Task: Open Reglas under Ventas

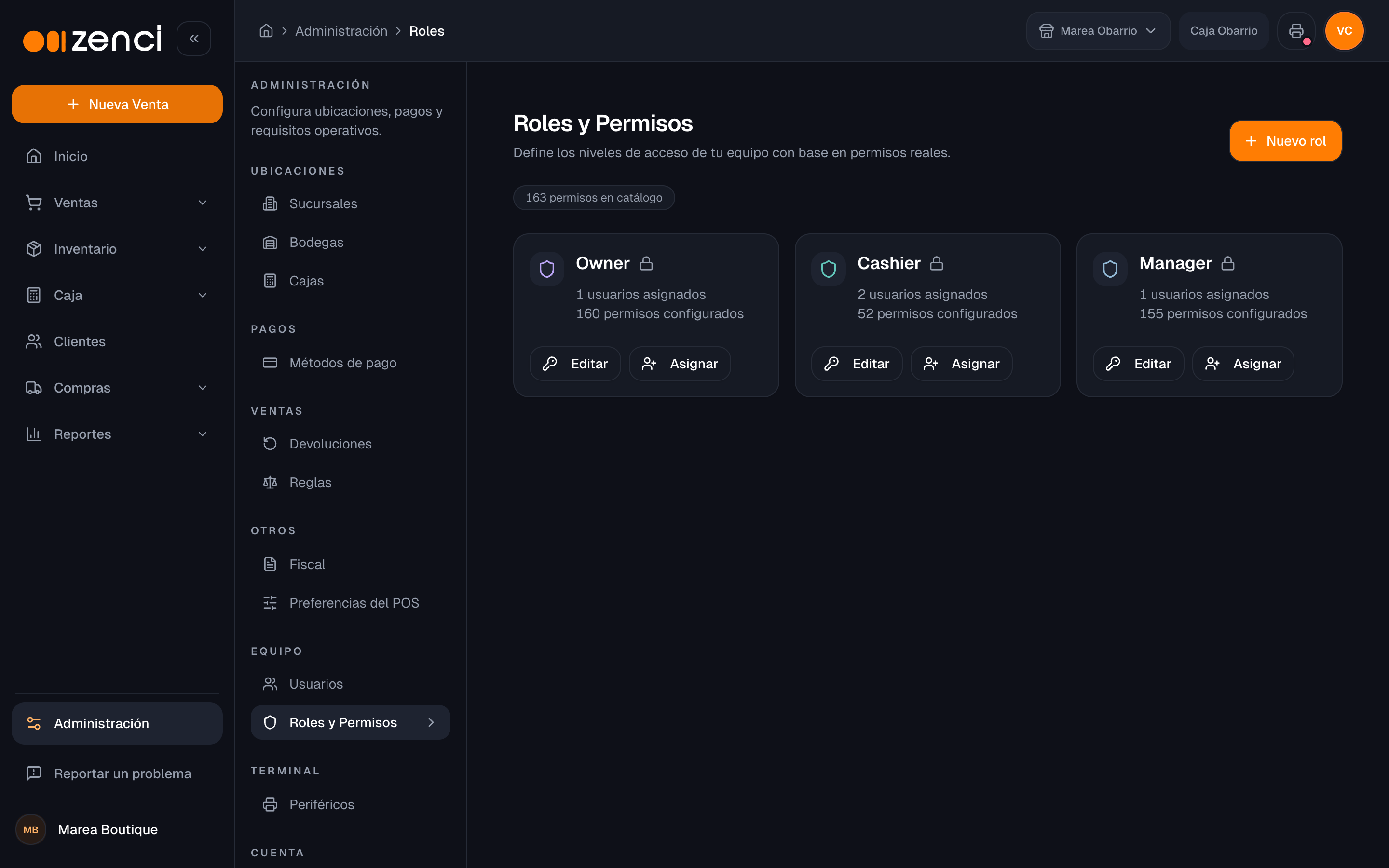Action: [x=350, y=482]
